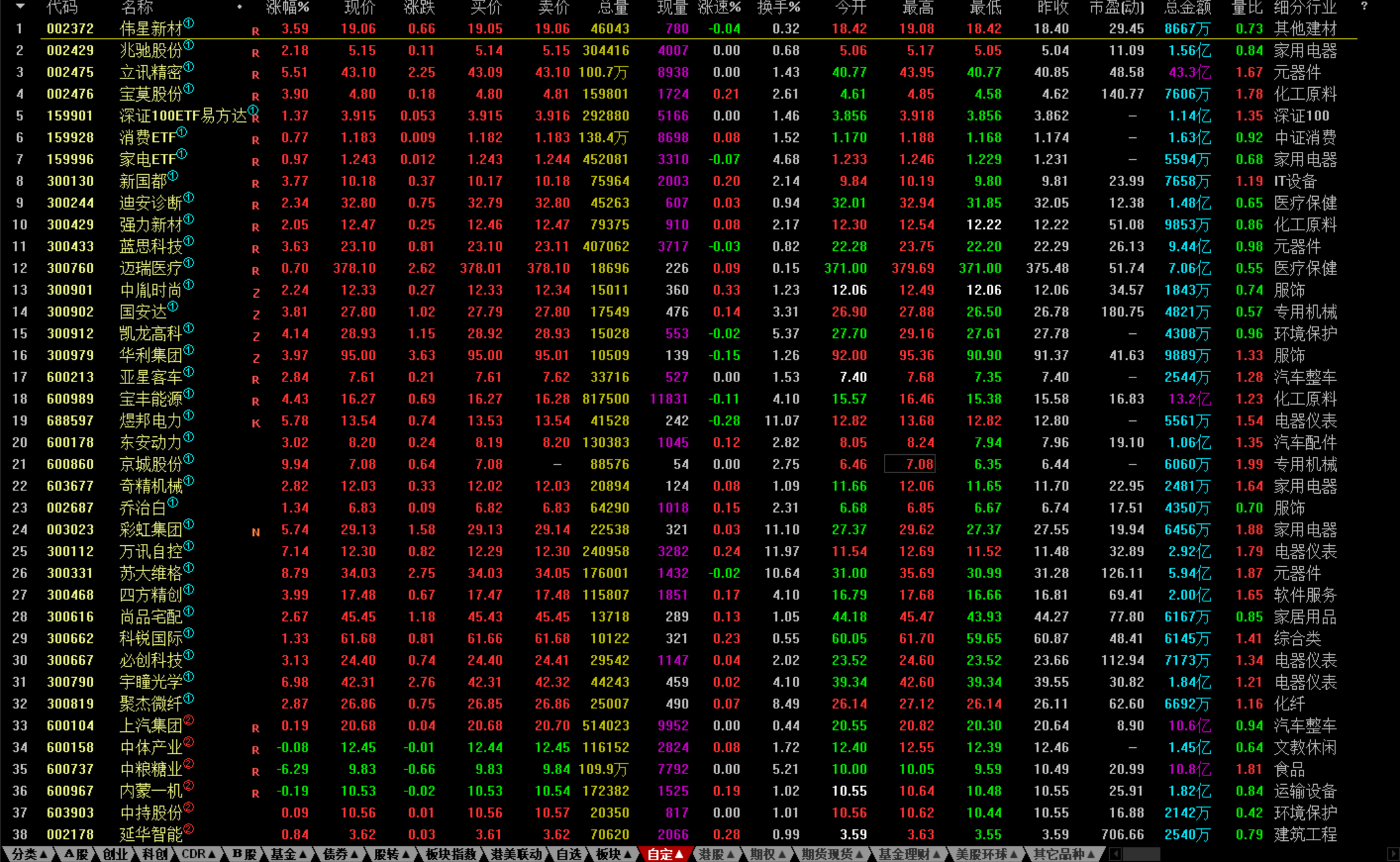Click 706.66 P/E value on 延华智能 row
Screen dimensions: 1400x862
point(1123,834)
